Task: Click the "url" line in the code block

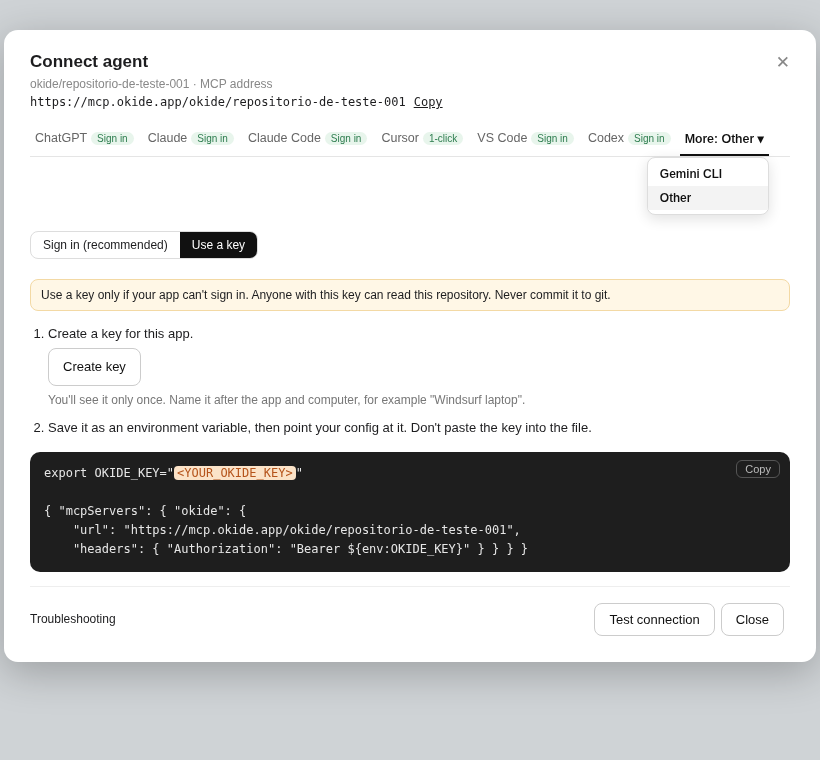Action: [x=297, y=530]
